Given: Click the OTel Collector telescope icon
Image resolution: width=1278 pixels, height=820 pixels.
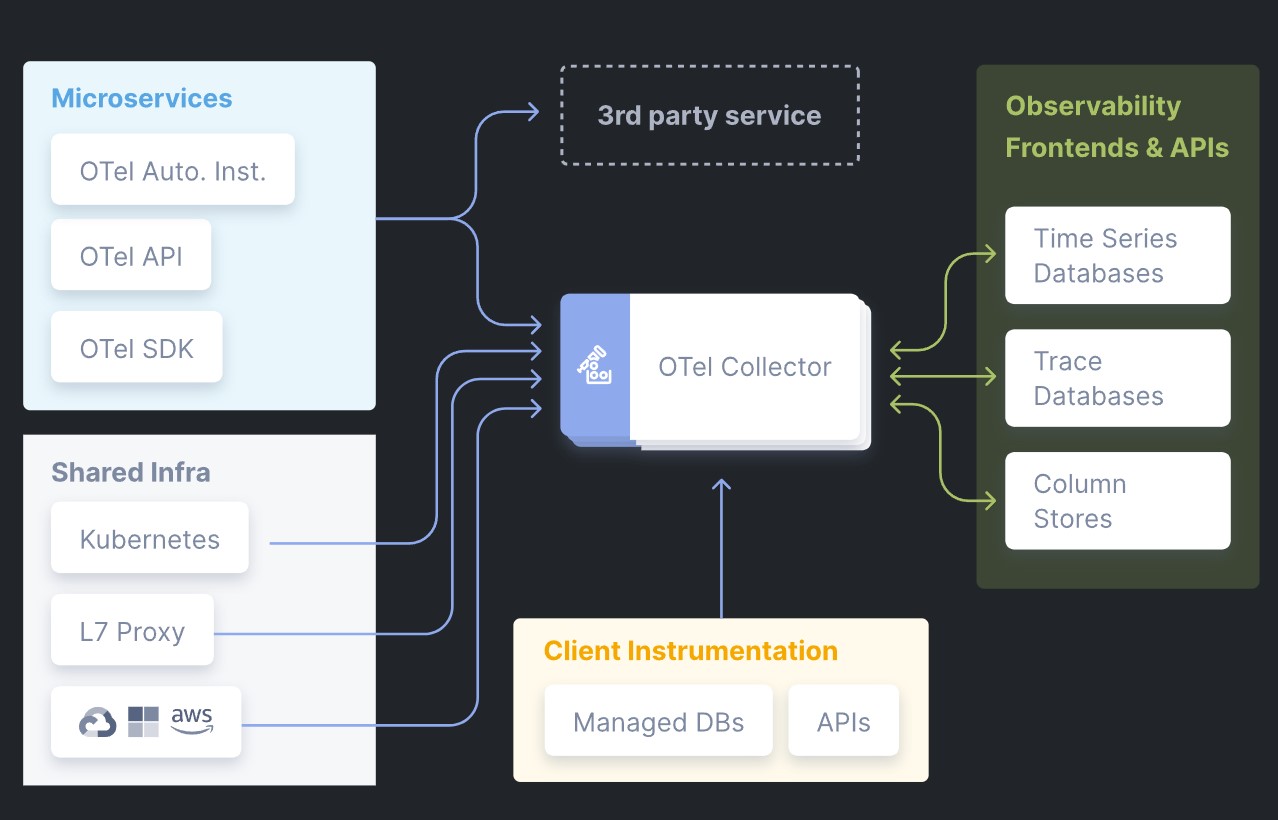Looking at the screenshot, I should (594, 365).
